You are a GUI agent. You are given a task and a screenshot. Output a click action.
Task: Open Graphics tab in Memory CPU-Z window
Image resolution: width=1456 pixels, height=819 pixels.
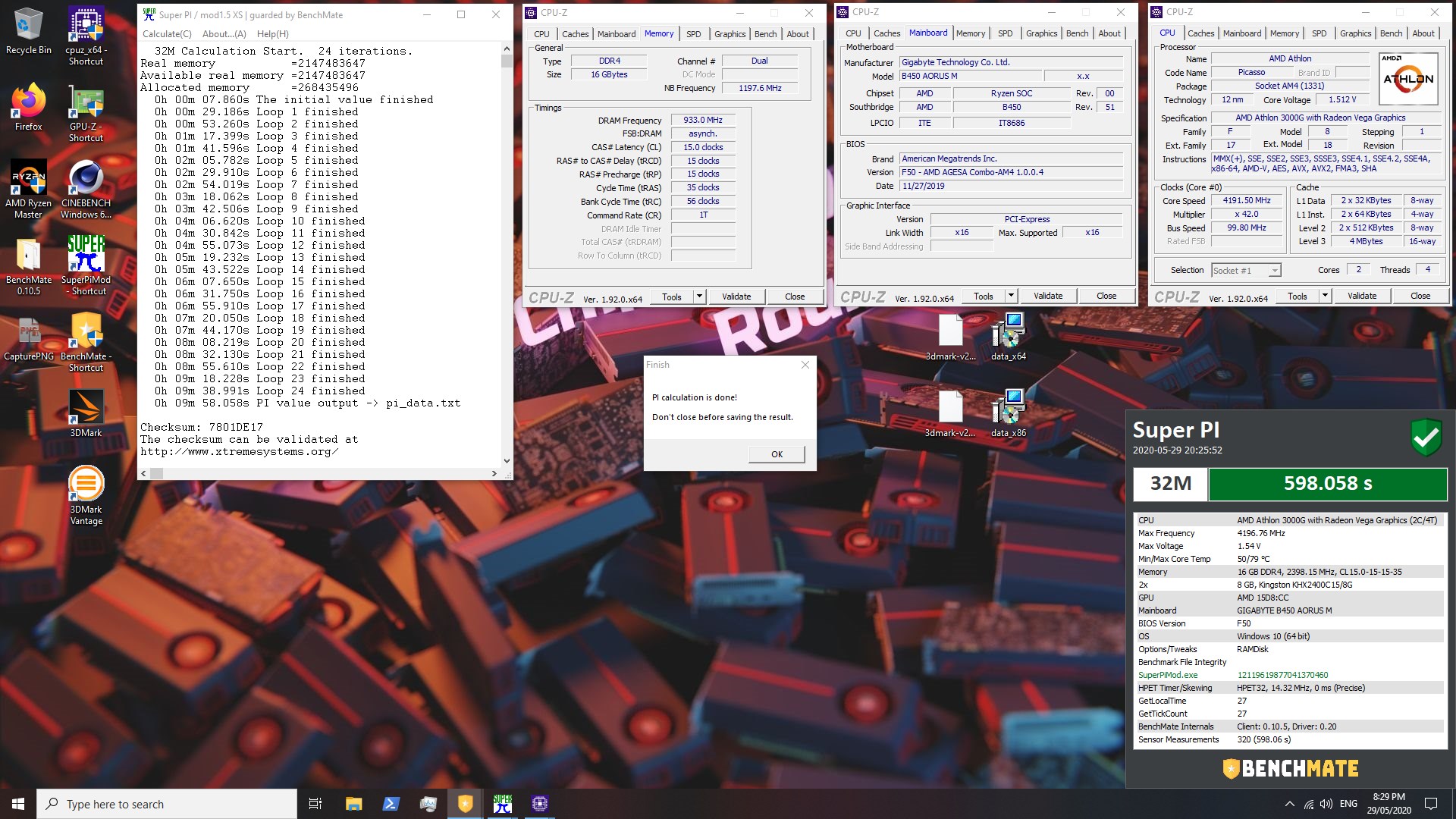point(730,34)
